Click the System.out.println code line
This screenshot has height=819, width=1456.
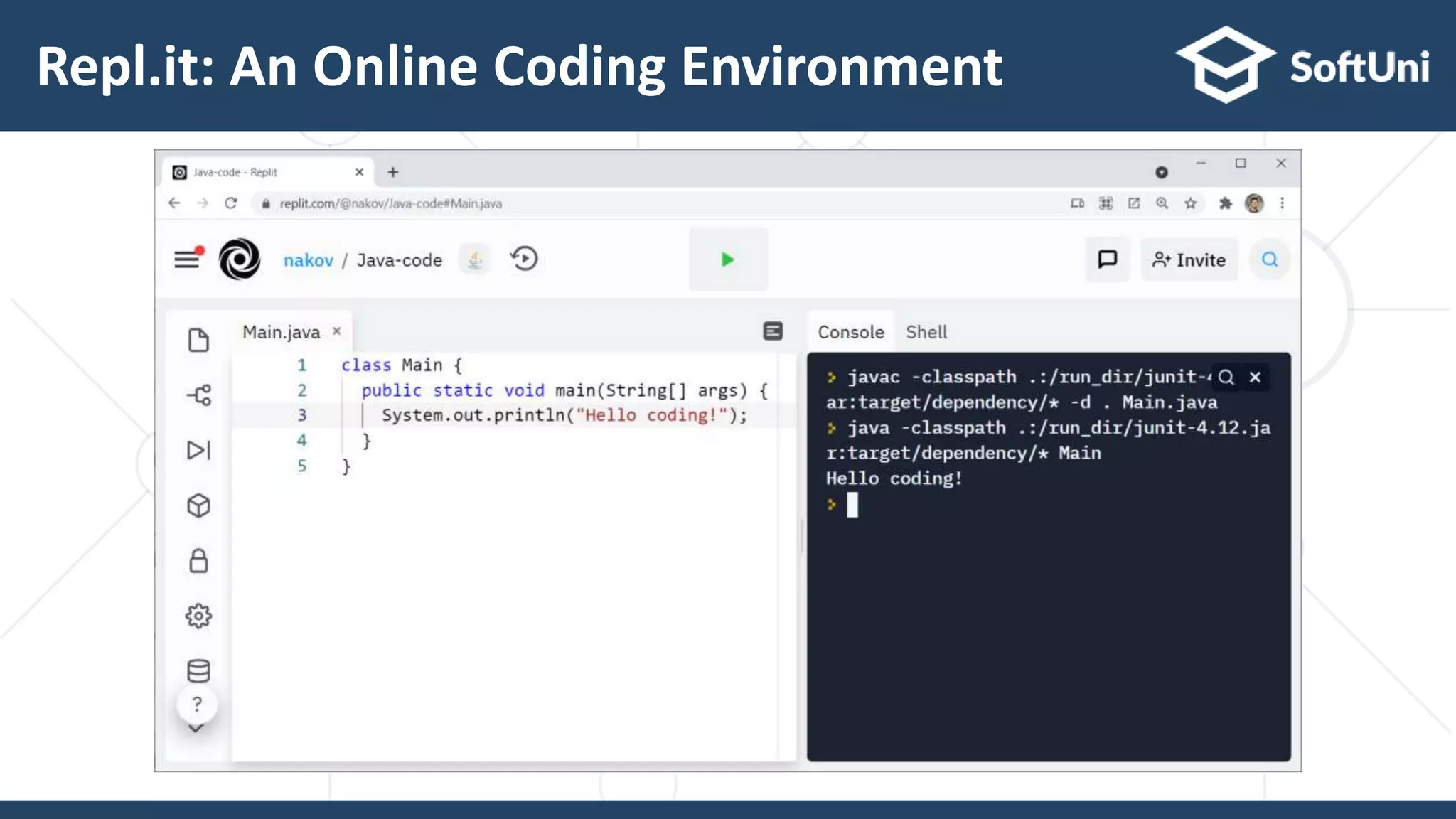[x=564, y=415]
